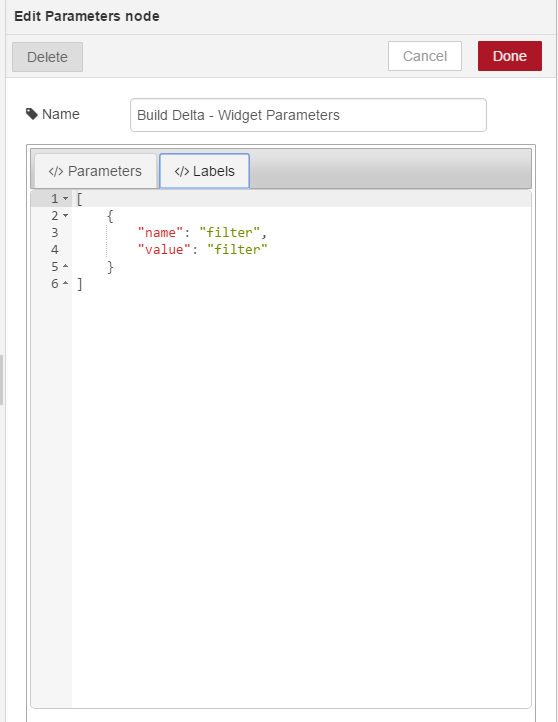Click line number 3 in the gutter
558x722 pixels.
click(x=55, y=233)
